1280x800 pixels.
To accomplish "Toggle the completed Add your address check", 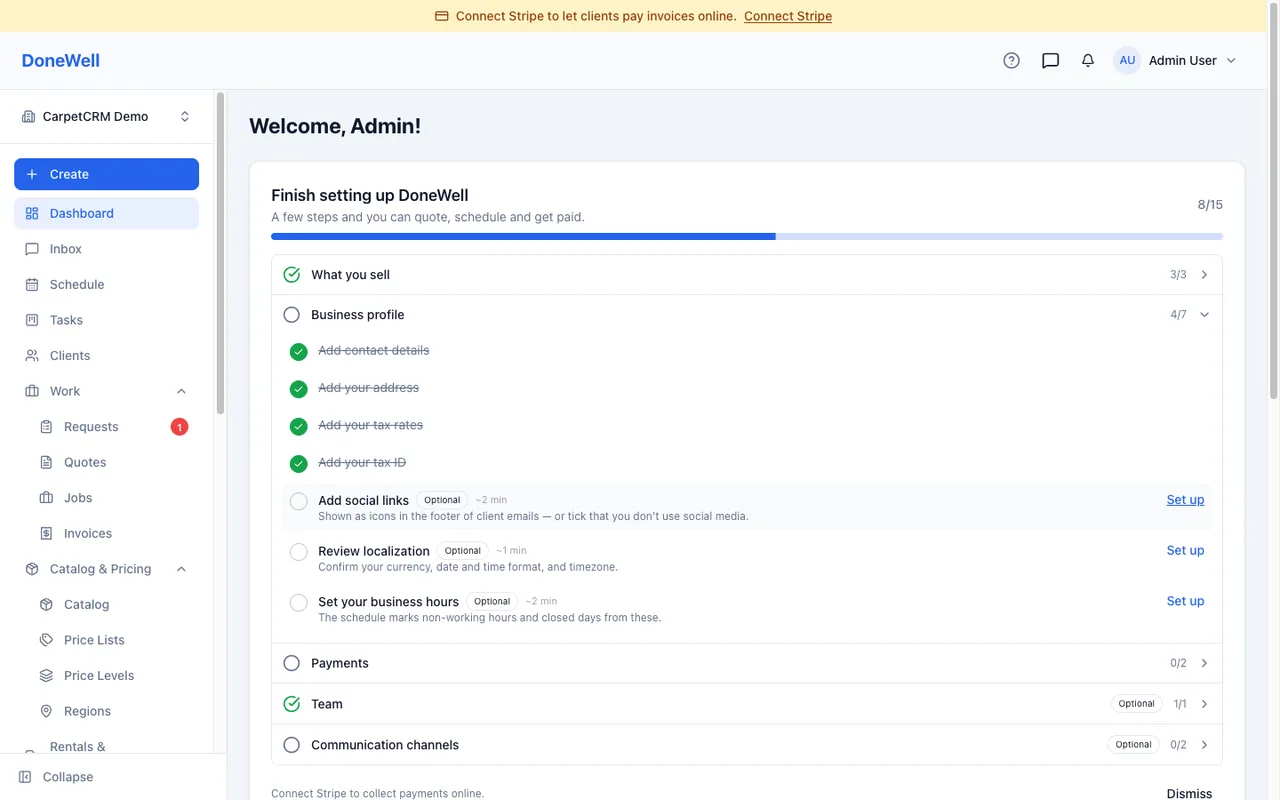I will point(299,389).
